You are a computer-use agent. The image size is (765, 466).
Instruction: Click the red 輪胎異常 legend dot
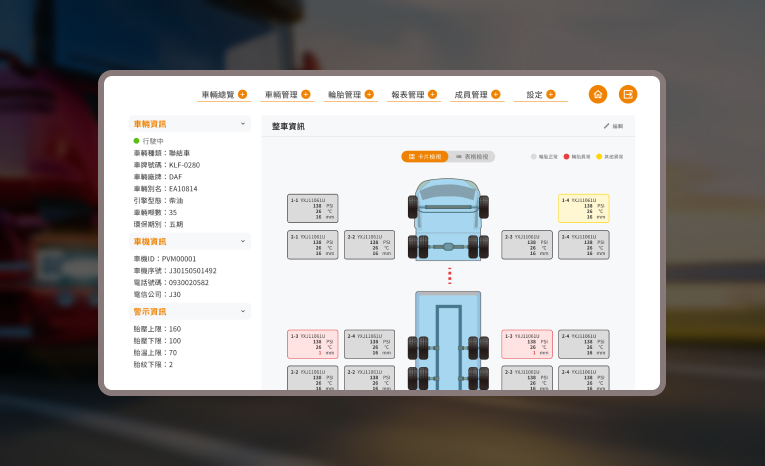566,157
